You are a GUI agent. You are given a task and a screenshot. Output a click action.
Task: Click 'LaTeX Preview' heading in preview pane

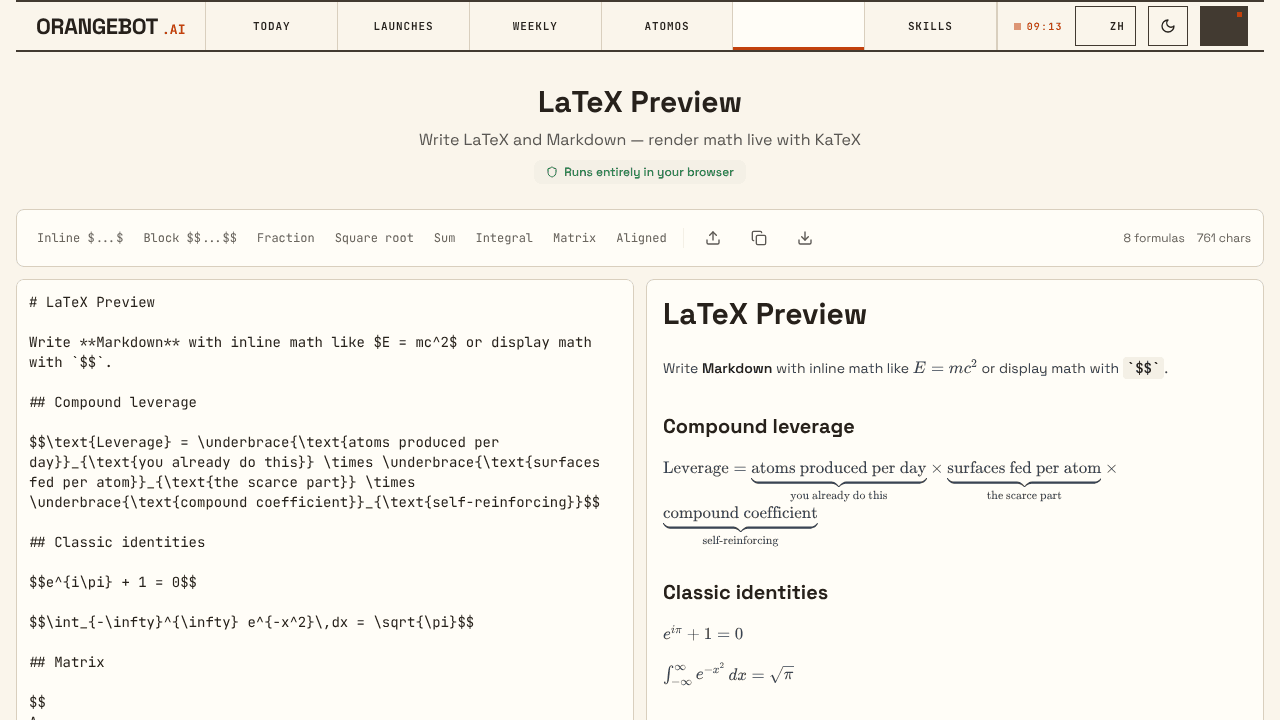pyautogui.click(x=765, y=315)
